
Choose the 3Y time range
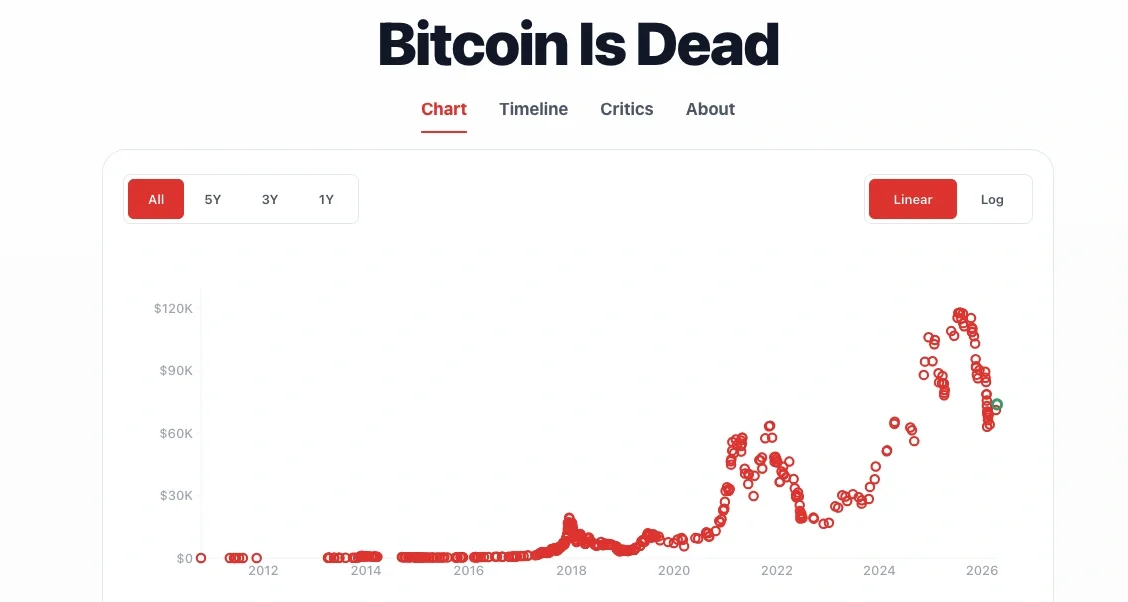270,199
